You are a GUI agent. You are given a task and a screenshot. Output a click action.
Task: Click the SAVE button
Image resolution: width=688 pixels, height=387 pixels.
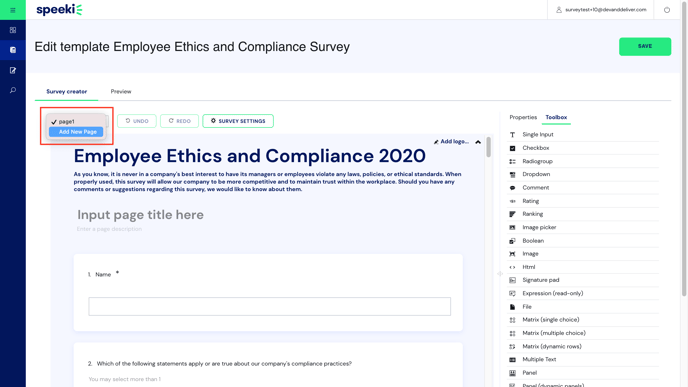coord(645,47)
